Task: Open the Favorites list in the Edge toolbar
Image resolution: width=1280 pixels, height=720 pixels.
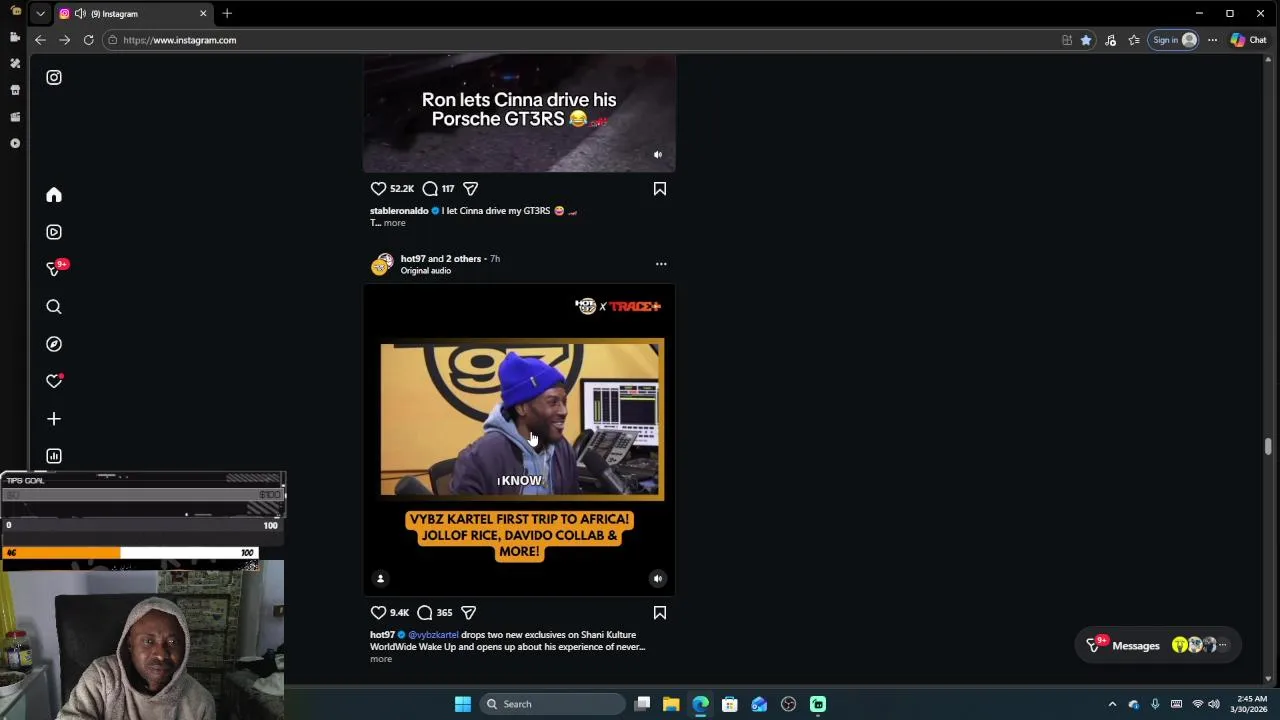Action: [x=1134, y=40]
